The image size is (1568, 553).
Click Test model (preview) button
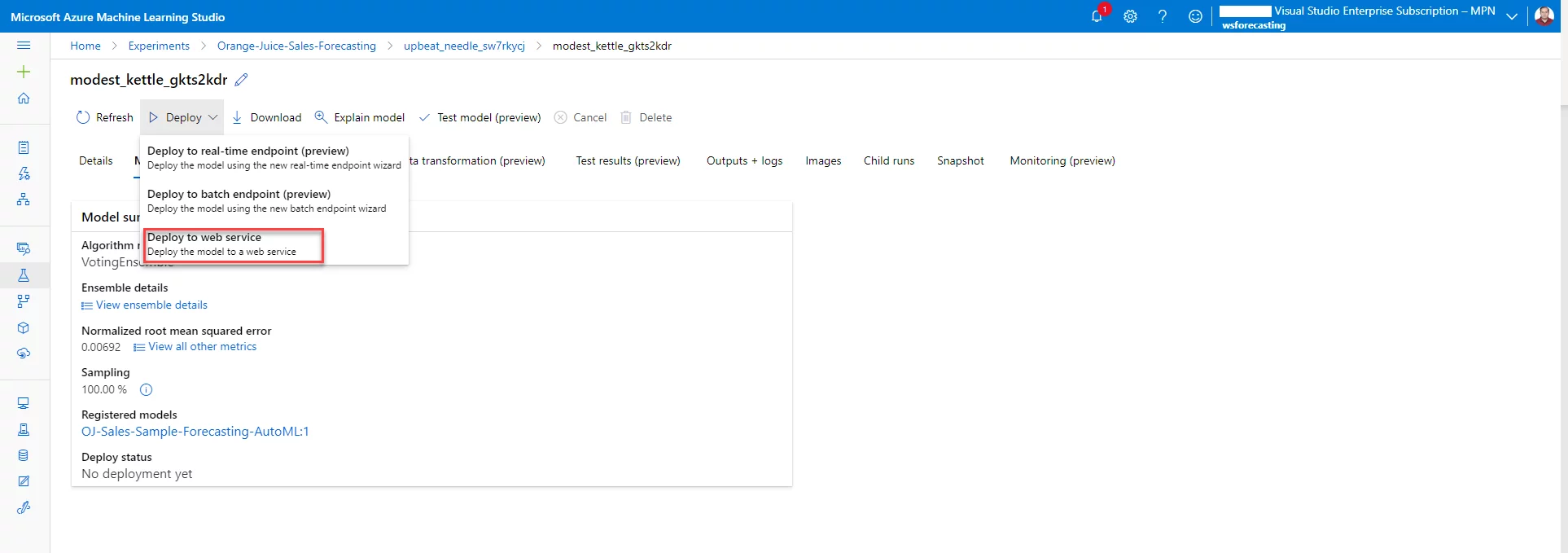pyautogui.click(x=480, y=117)
